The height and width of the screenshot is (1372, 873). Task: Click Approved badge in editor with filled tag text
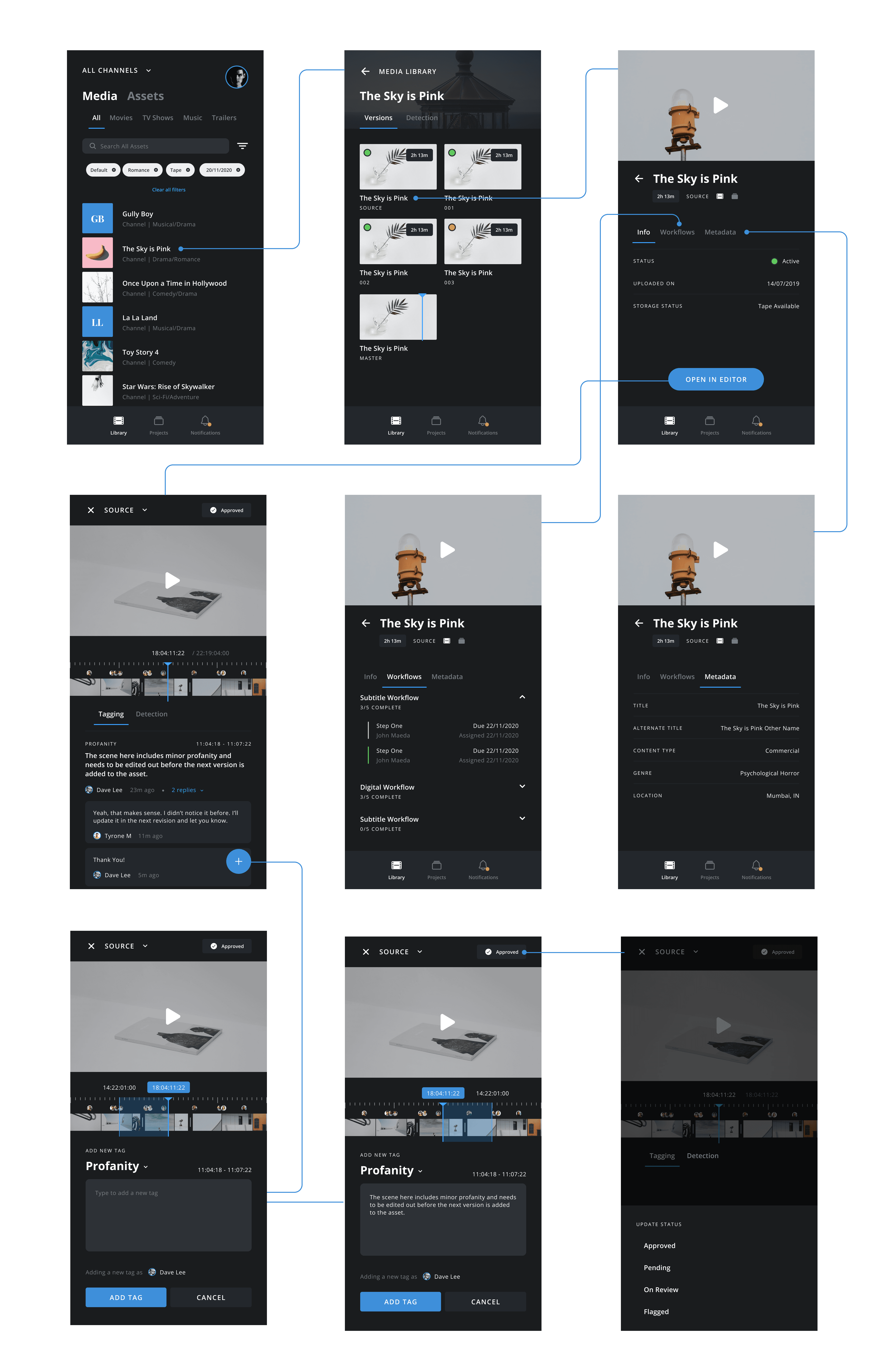(501, 952)
